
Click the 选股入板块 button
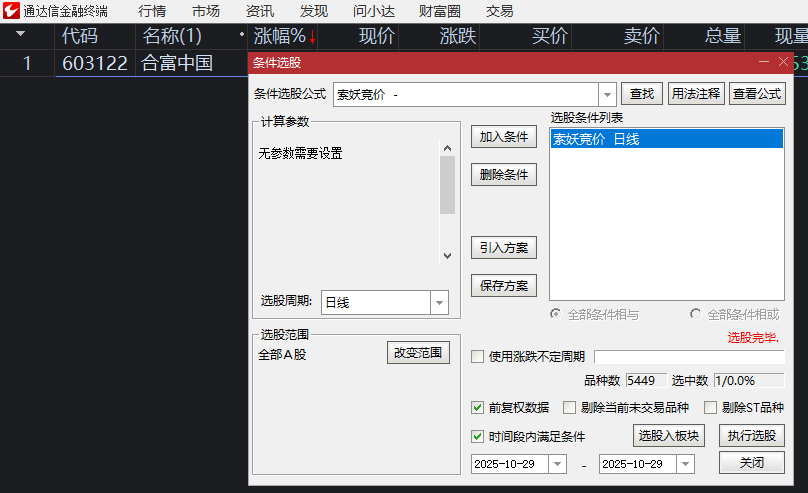tap(668, 436)
